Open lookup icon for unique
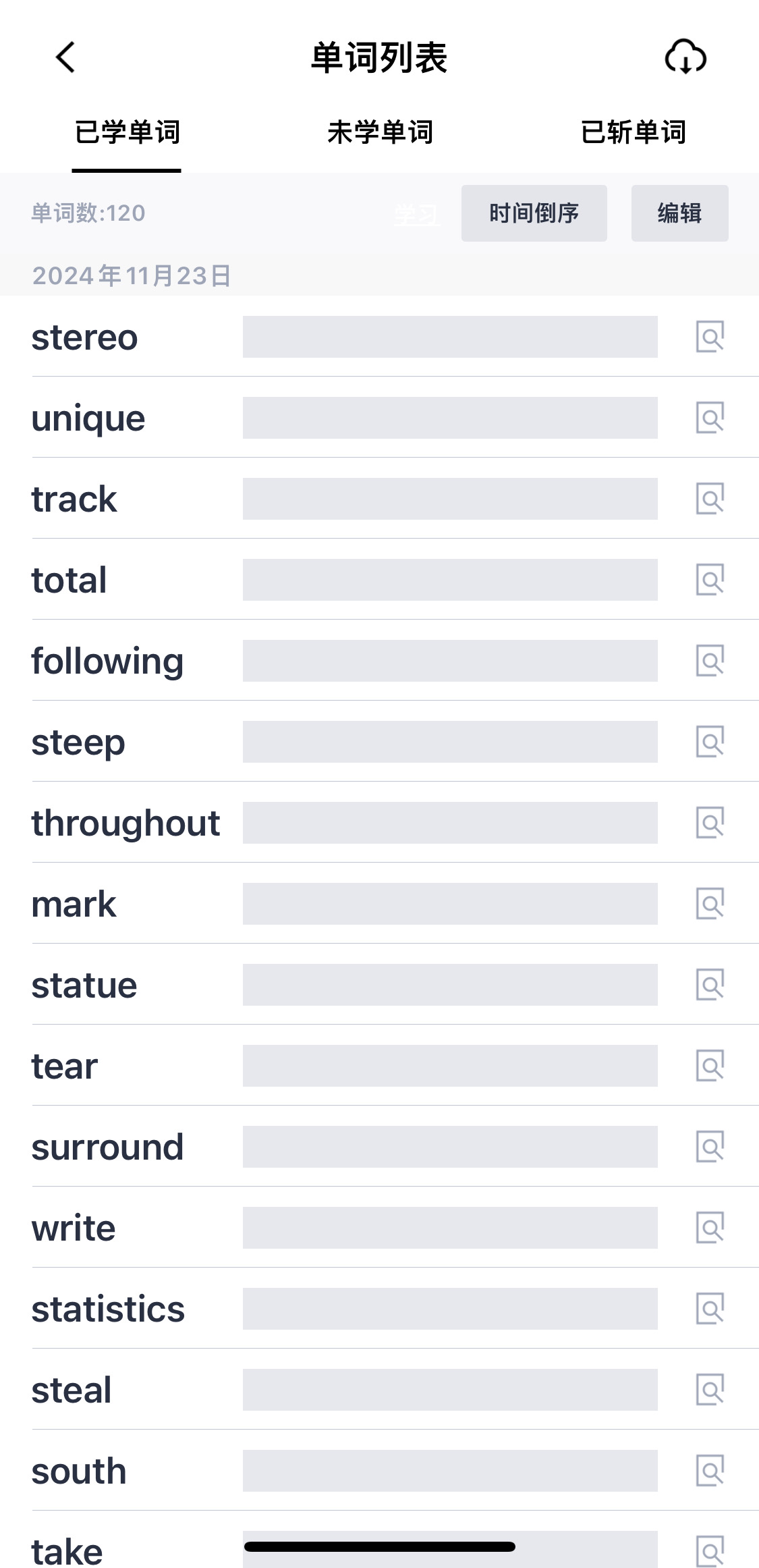The width and height of the screenshot is (759, 1568). (710, 418)
